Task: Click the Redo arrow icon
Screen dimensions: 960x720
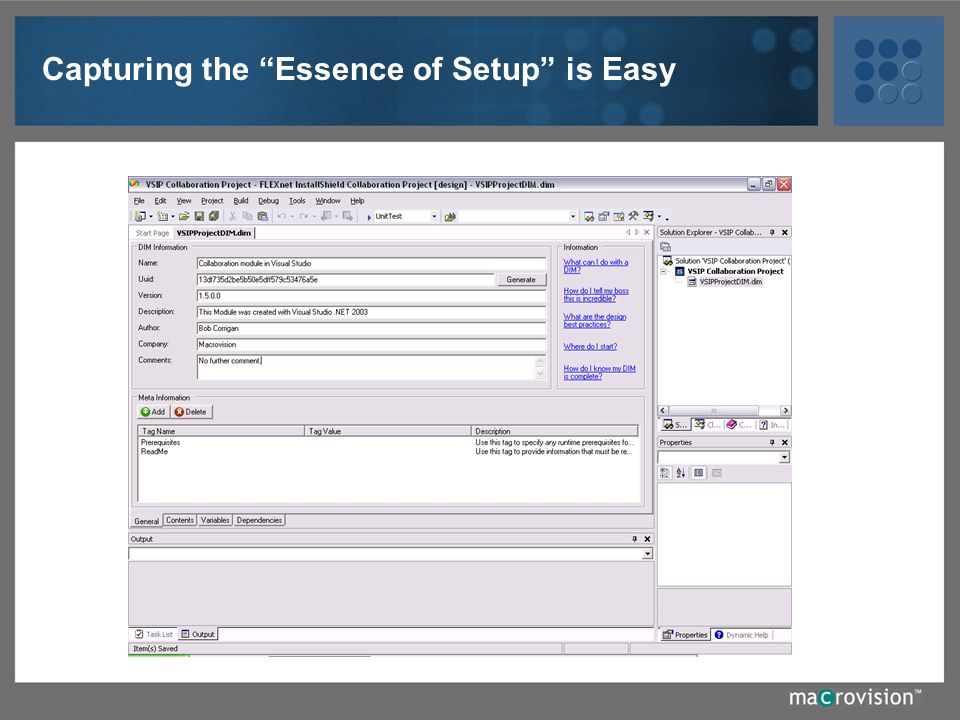Action: (x=303, y=216)
